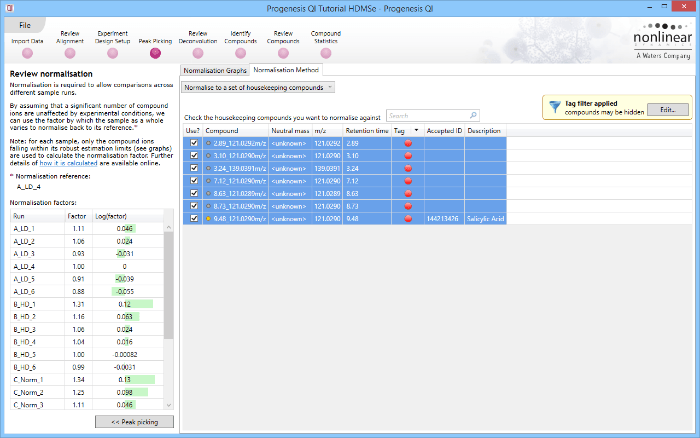Viewport: 700px width, 438px height.
Task: Click red tag of compound 7.12_121.0290m/z
Action: (408, 181)
